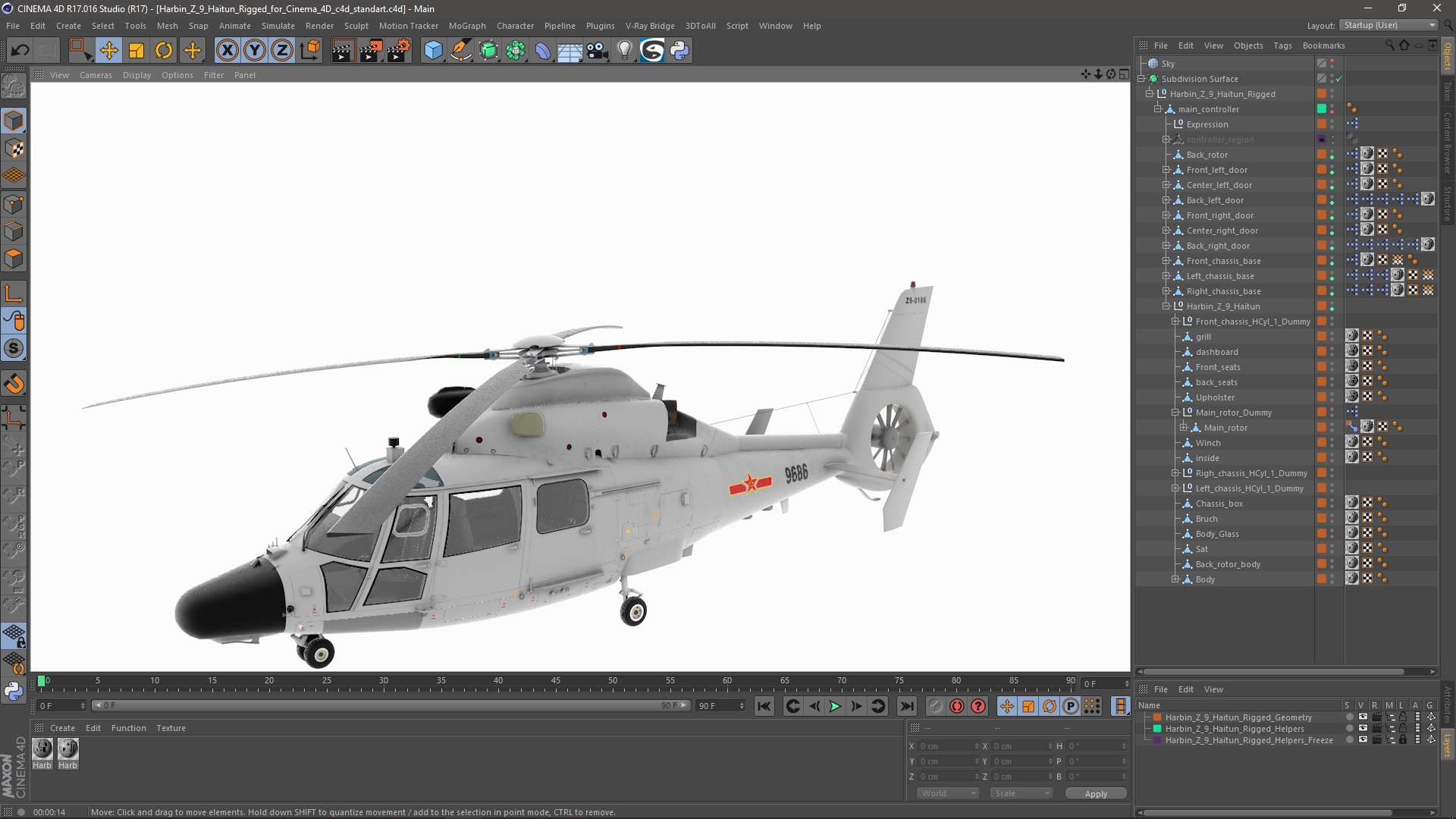Select the Body_Glass object
This screenshot has width=1456, height=819.
pyautogui.click(x=1217, y=534)
